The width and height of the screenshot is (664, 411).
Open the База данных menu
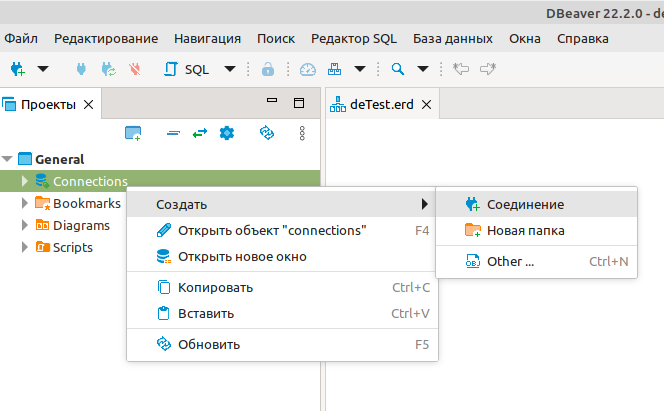[x=452, y=38]
